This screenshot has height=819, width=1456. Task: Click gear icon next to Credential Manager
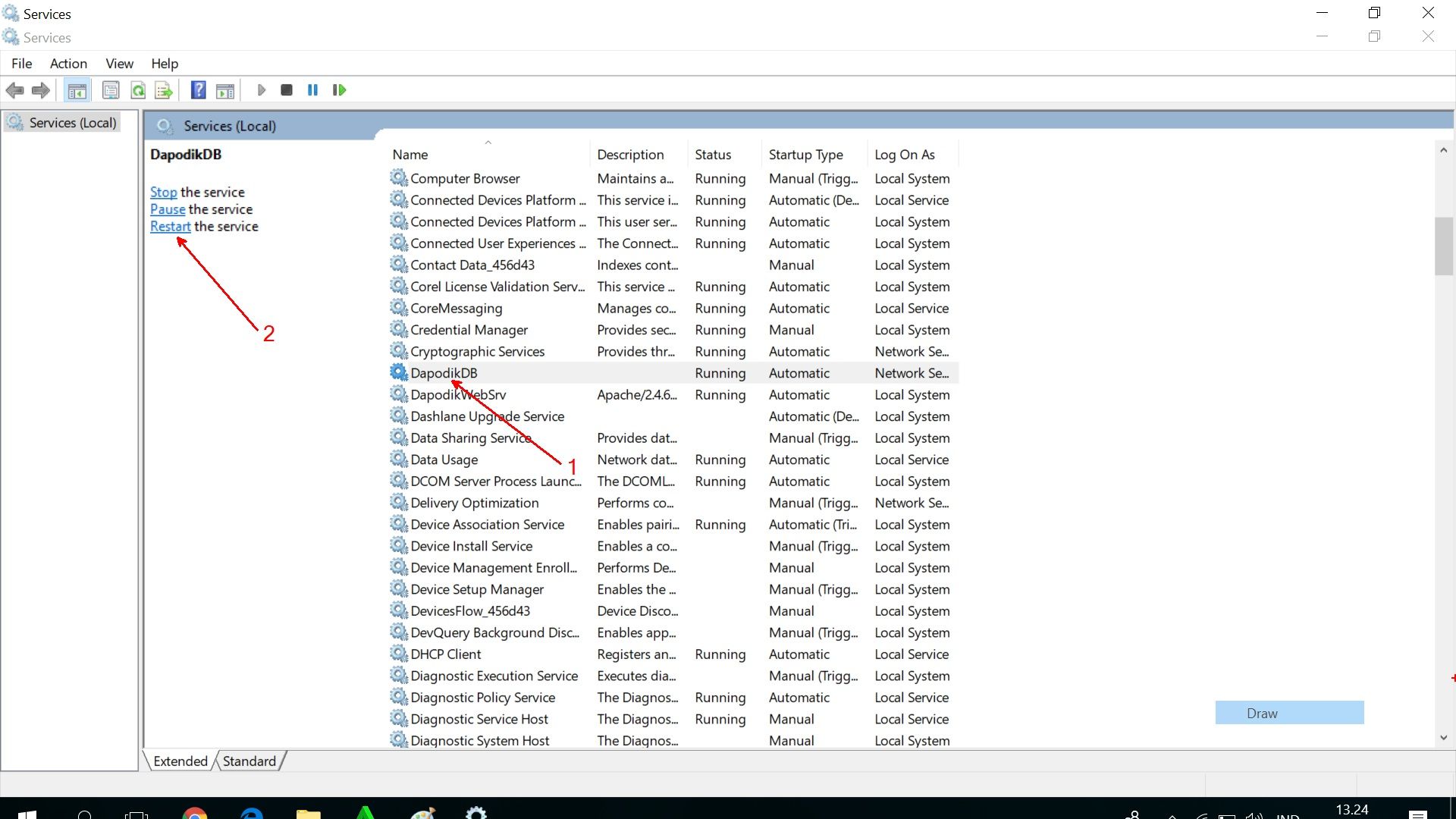pyautogui.click(x=399, y=329)
